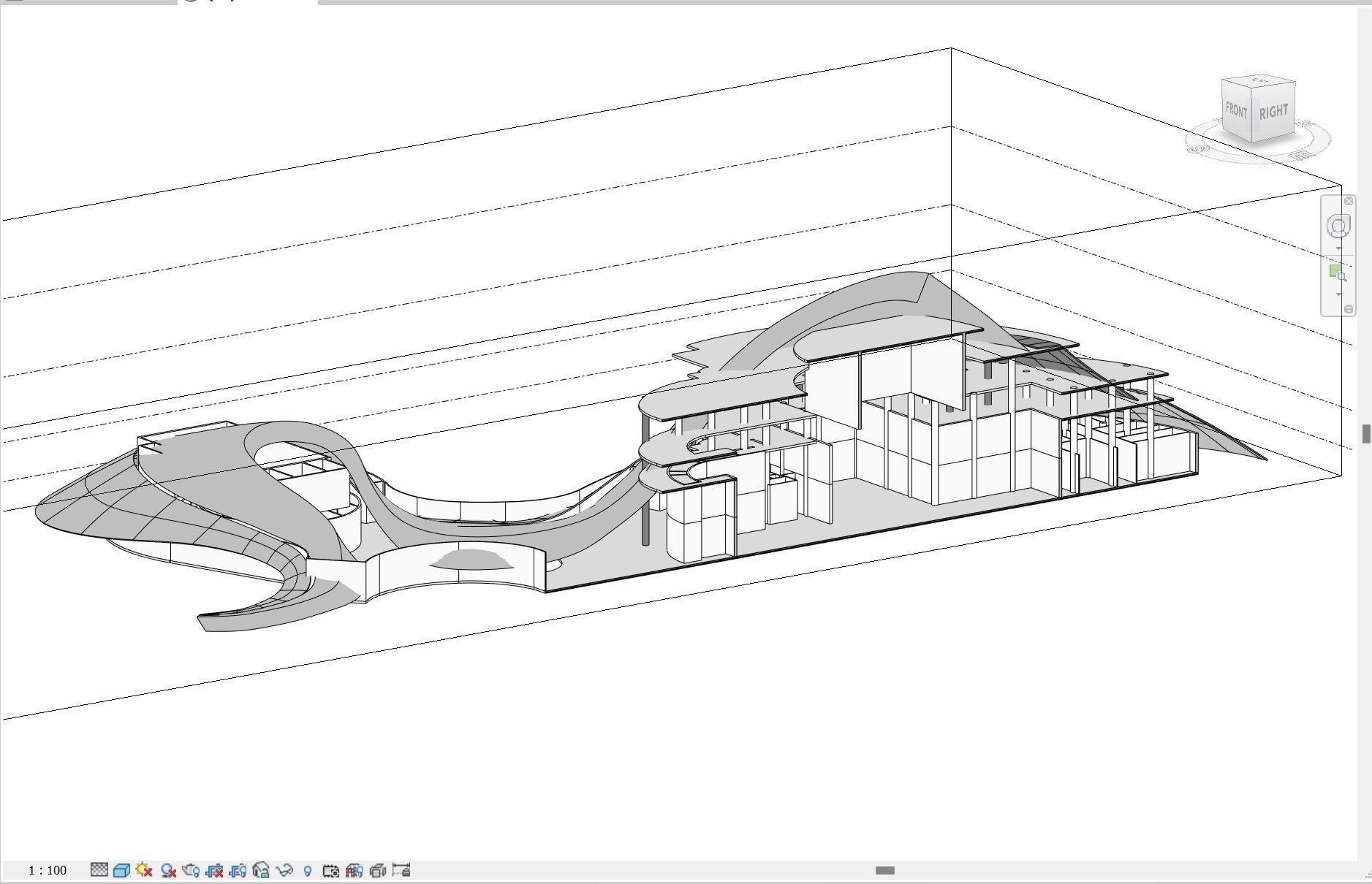The width and height of the screenshot is (1372, 884).
Task: Open Temporary View Properties icon
Action: pyautogui.click(x=331, y=870)
